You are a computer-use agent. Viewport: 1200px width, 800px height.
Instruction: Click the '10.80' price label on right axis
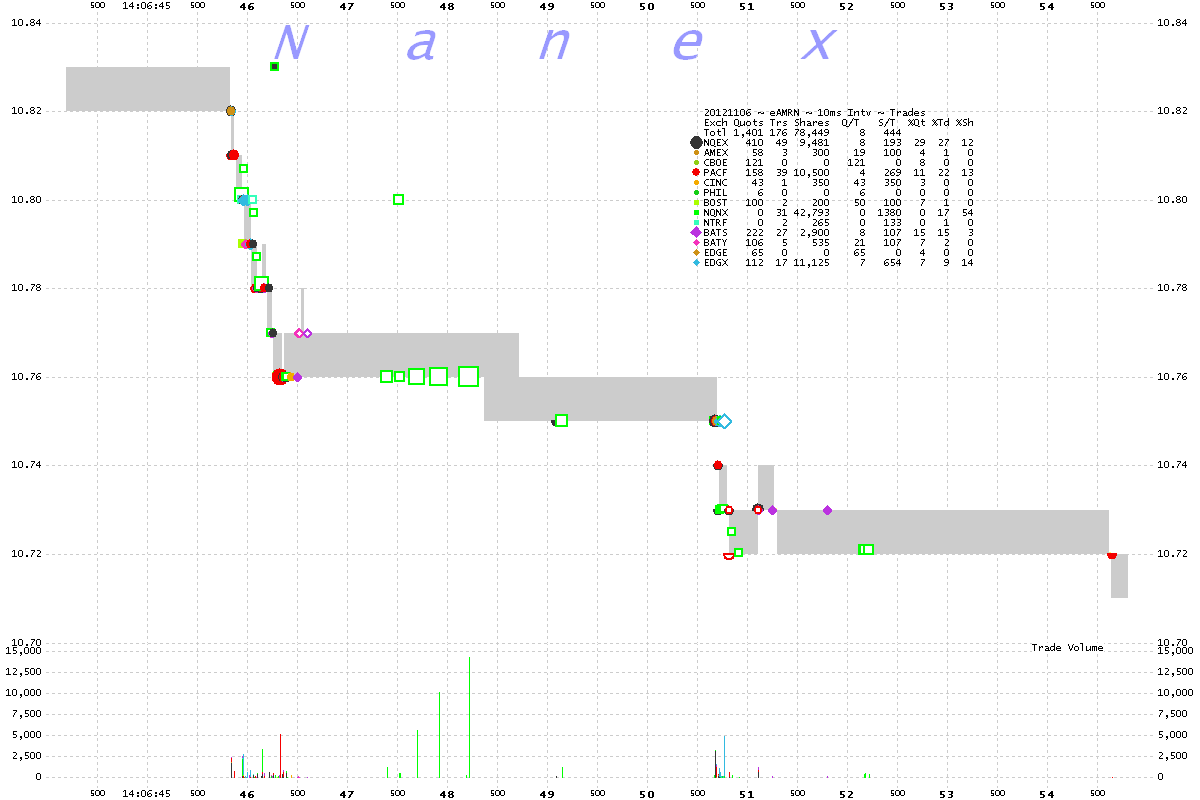point(1171,200)
